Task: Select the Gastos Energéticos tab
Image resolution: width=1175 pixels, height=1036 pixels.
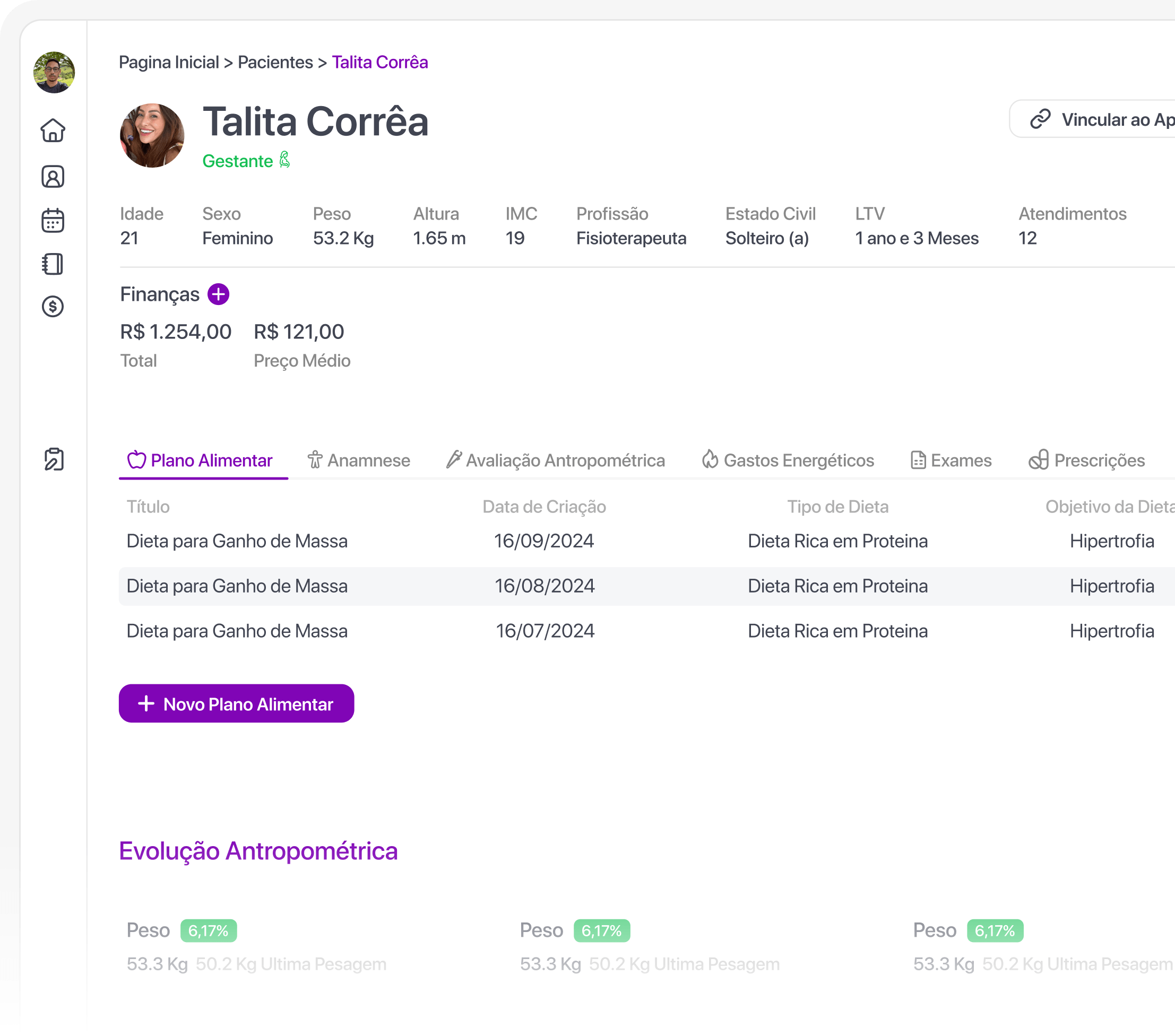Action: tap(788, 460)
